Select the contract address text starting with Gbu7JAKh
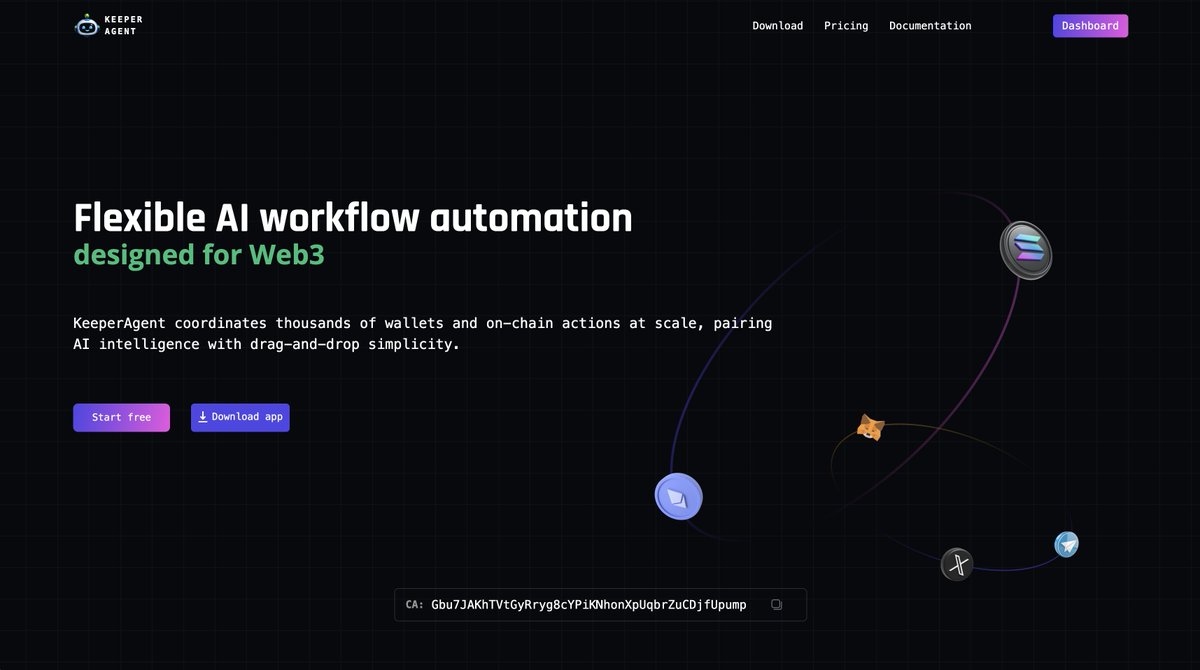 [589, 605]
